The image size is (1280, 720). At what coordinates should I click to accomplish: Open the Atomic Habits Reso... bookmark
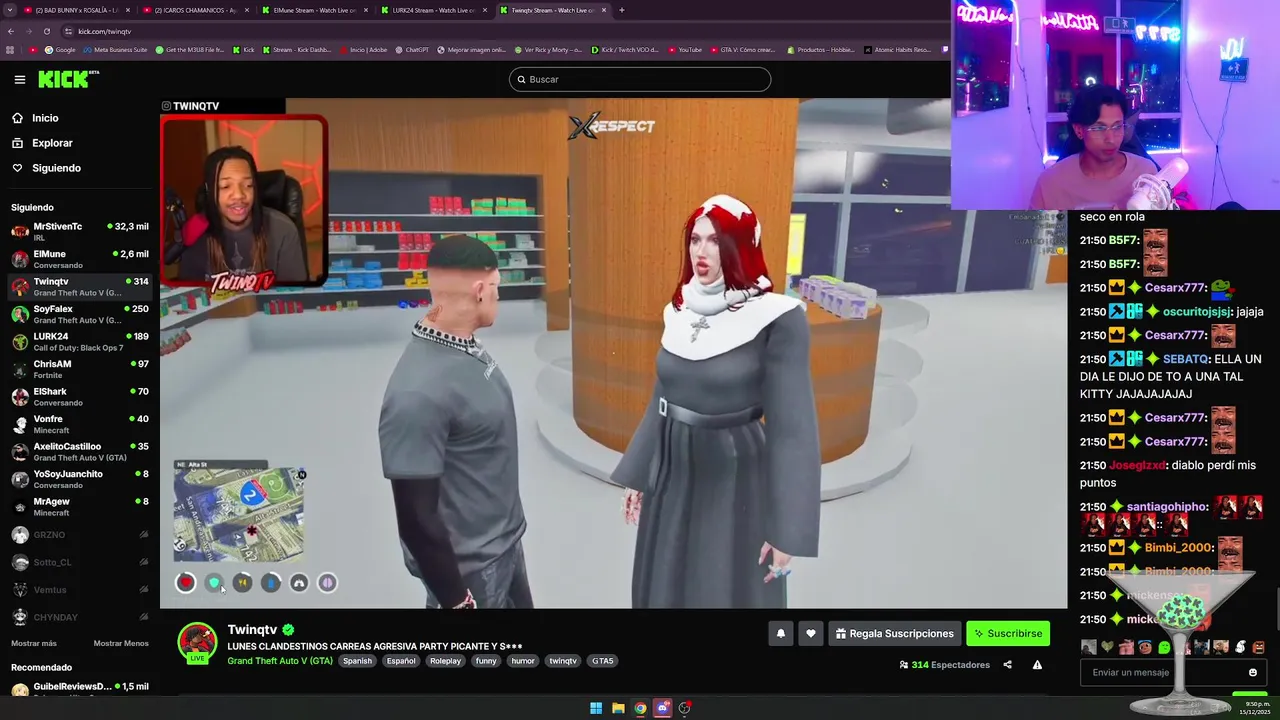coord(897,49)
